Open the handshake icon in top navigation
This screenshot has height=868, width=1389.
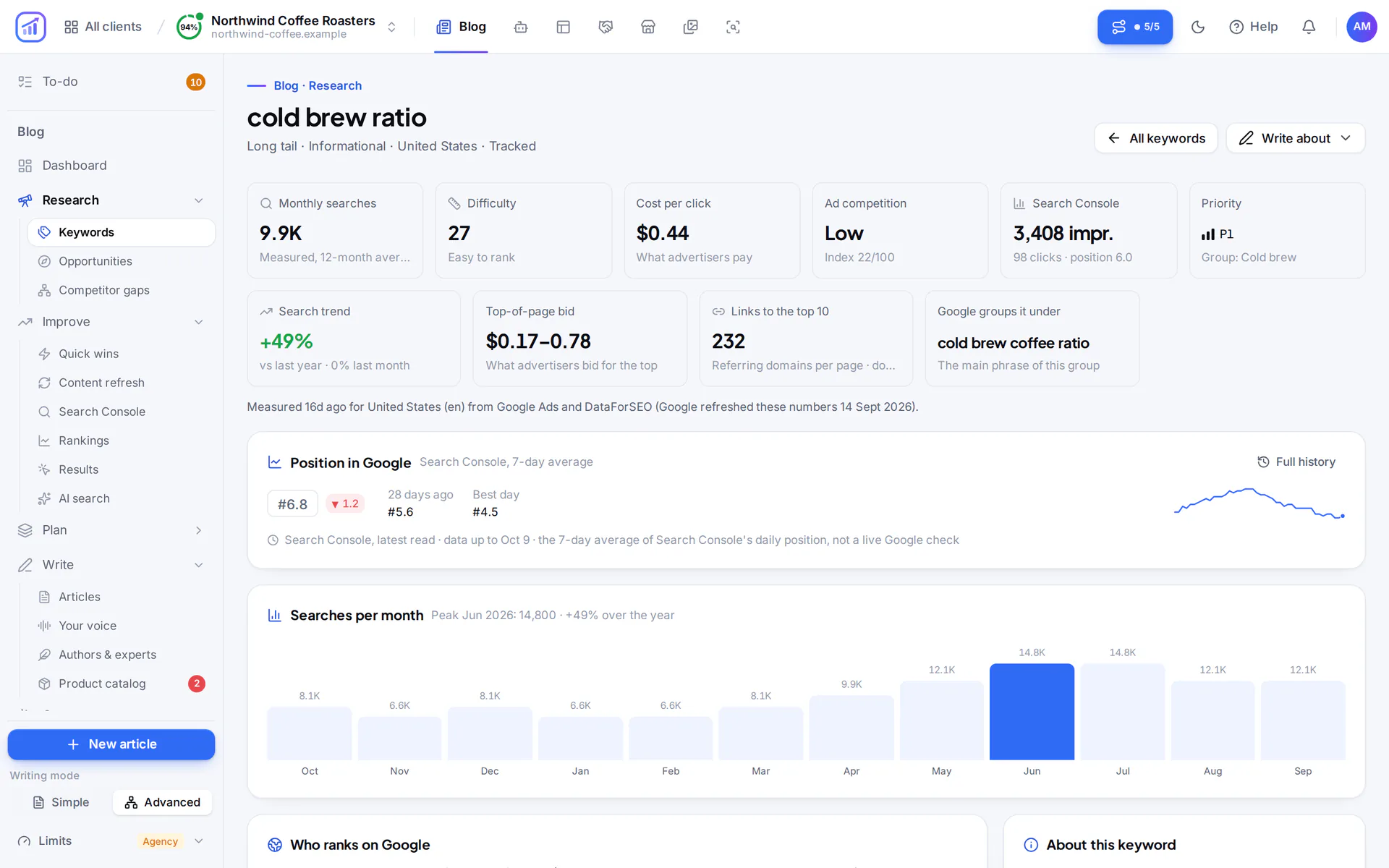pyautogui.click(x=606, y=27)
